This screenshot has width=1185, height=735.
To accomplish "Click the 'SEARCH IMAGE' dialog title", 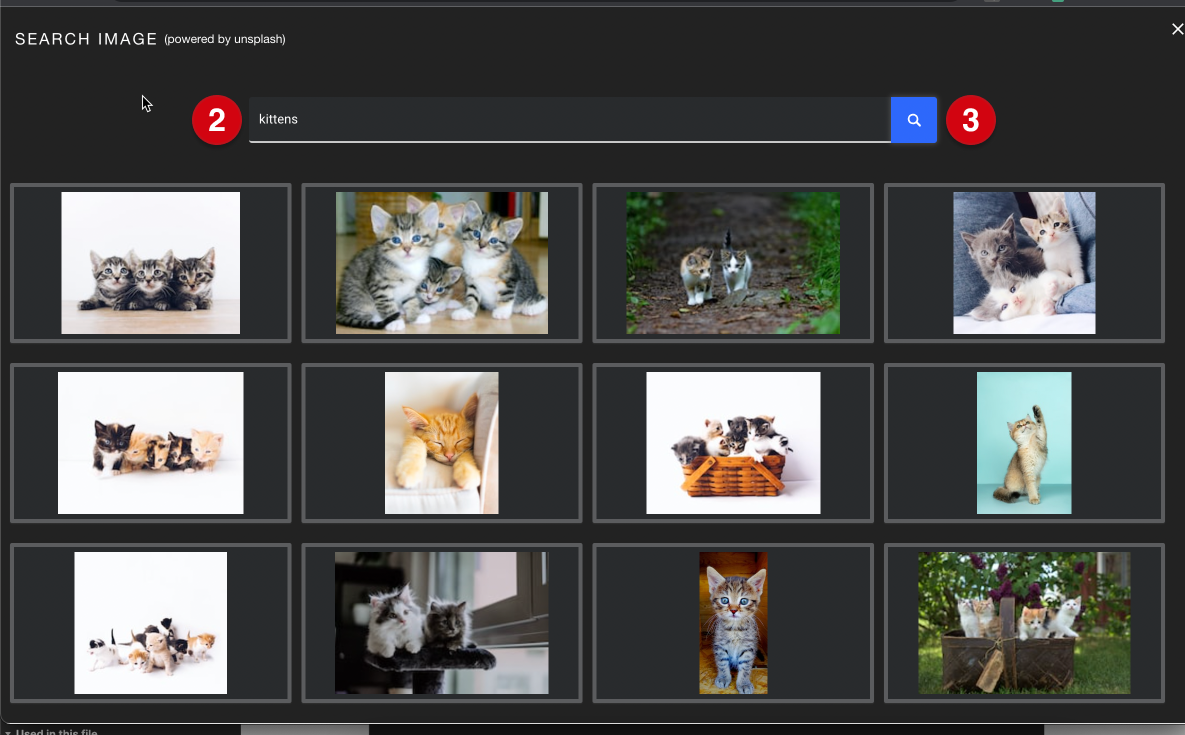I will pos(86,39).
